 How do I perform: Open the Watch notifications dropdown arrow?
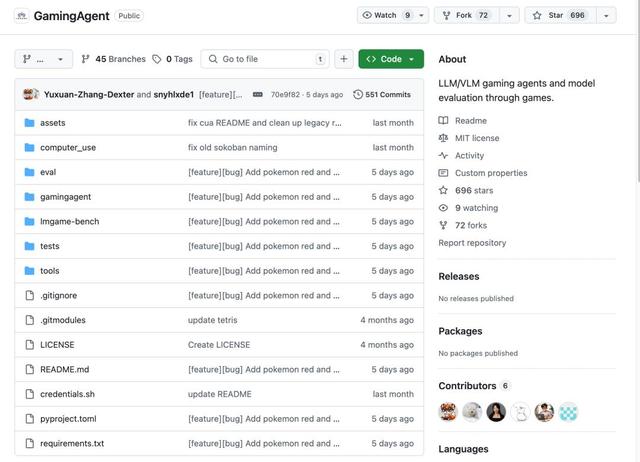421,16
